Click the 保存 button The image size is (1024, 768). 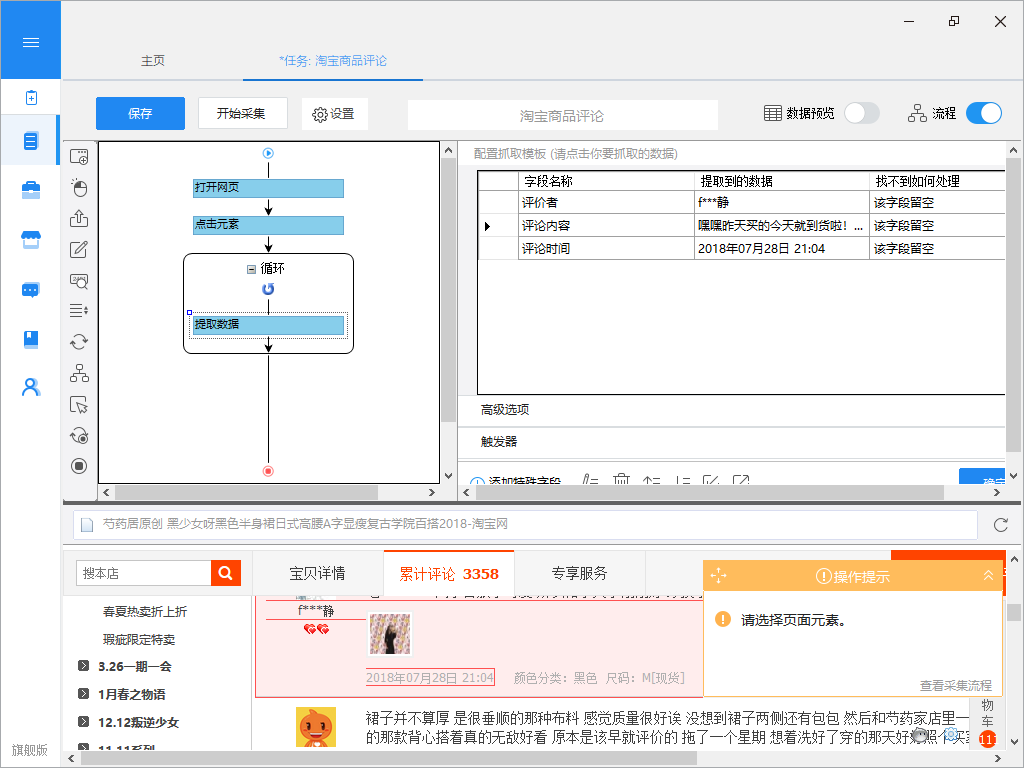(140, 114)
